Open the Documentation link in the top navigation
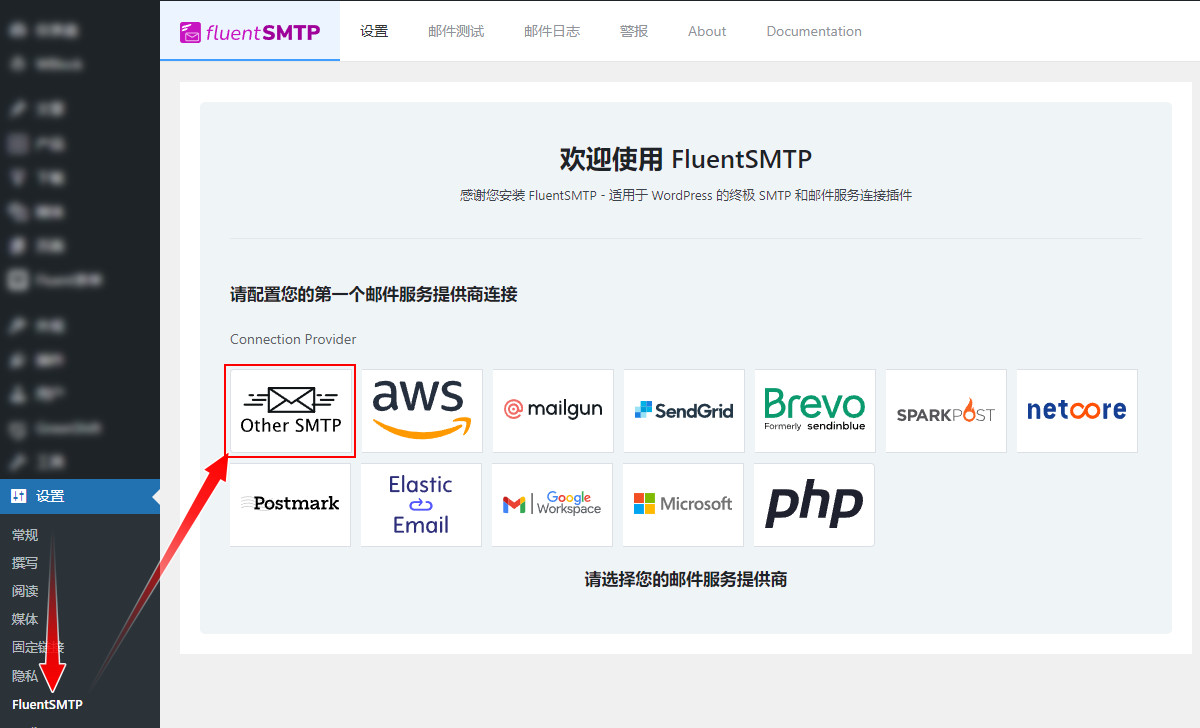 [x=814, y=31]
